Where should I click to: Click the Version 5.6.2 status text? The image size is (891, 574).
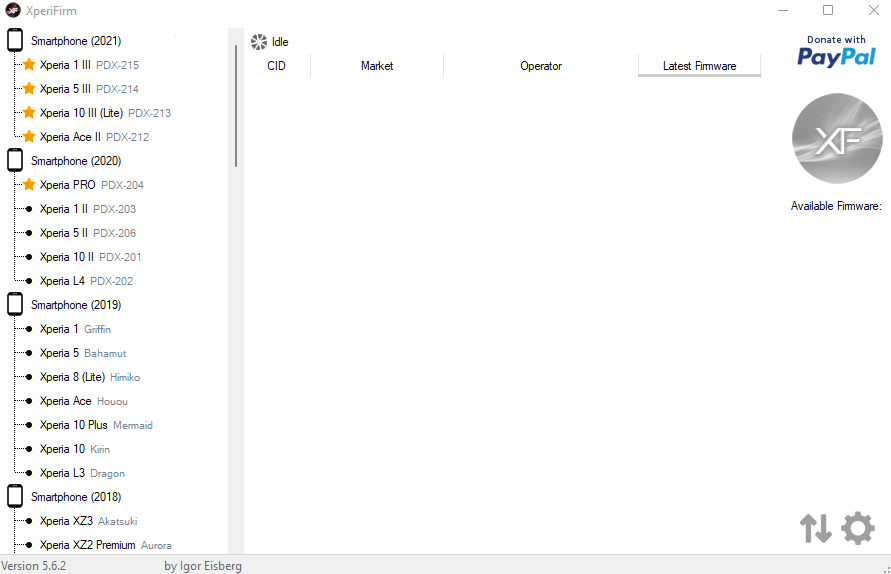tap(34, 566)
